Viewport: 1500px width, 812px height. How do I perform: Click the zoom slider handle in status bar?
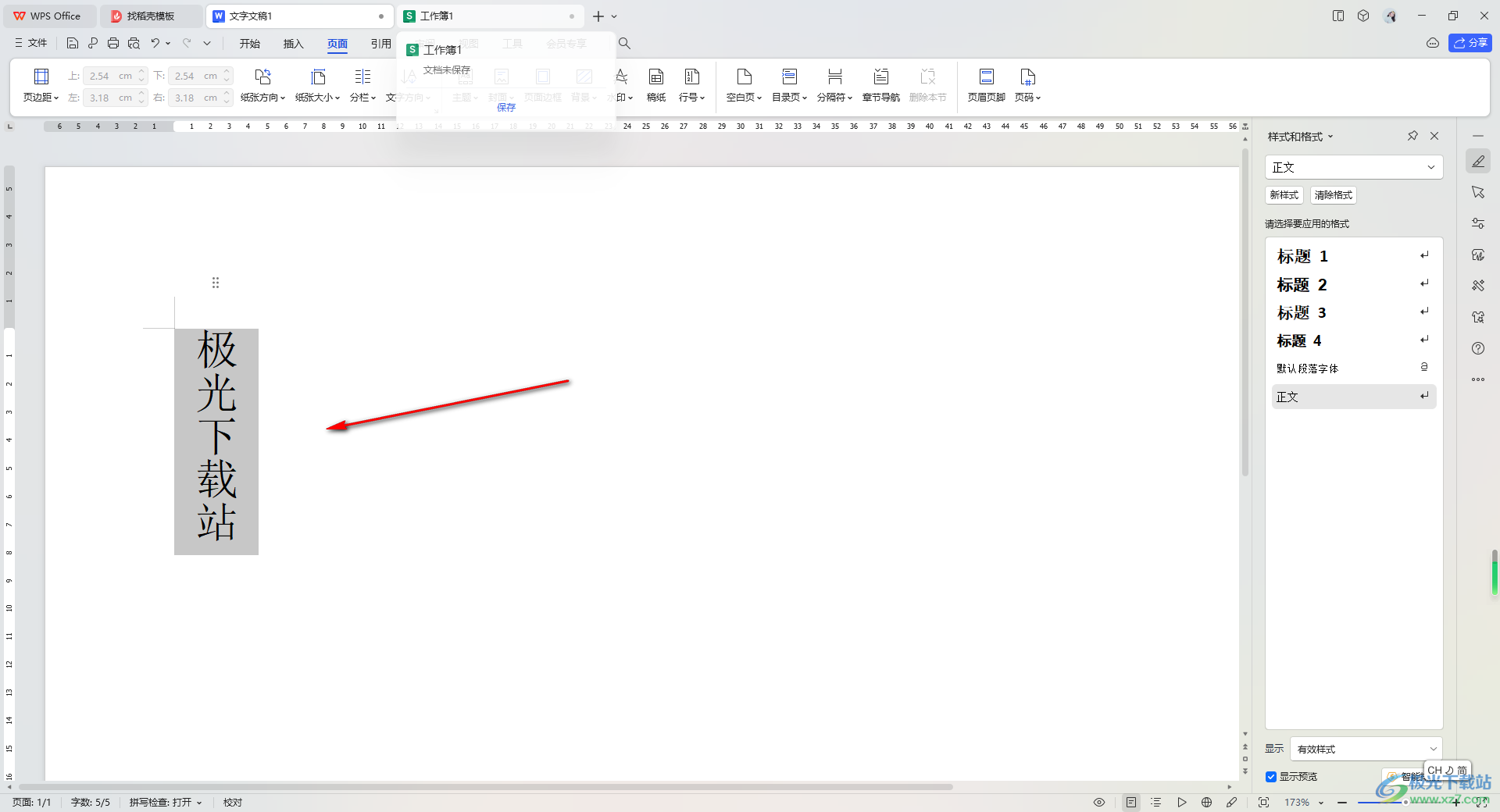point(1405,802)
